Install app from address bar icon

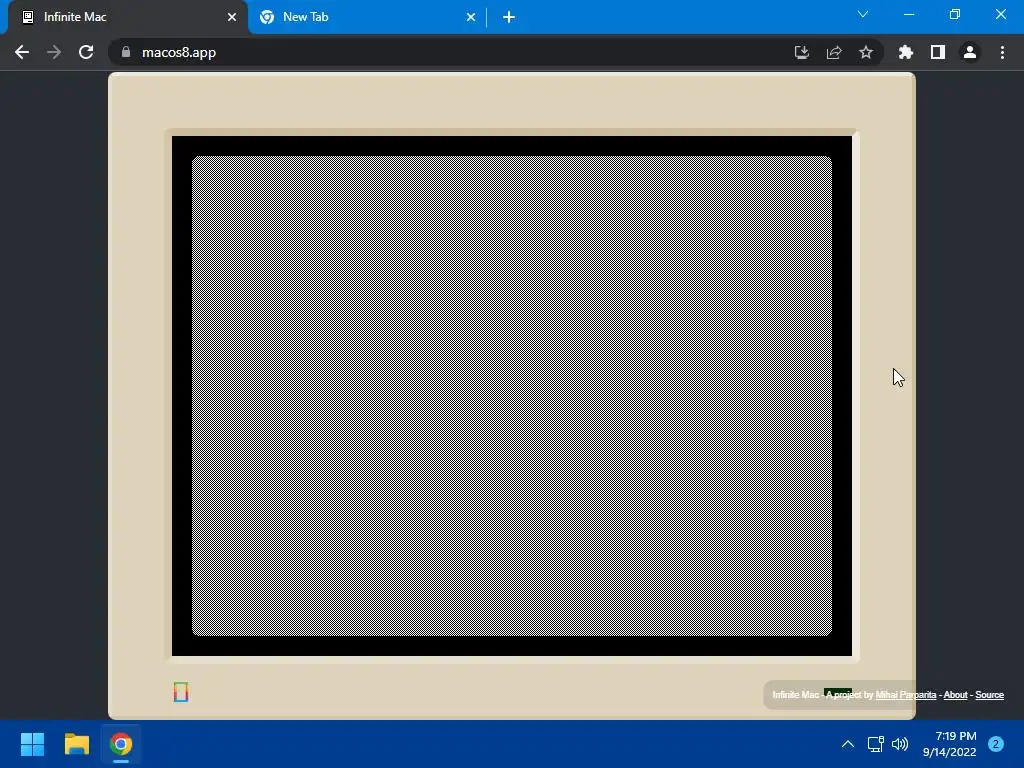pyautogui.click(x=801, y=52)
